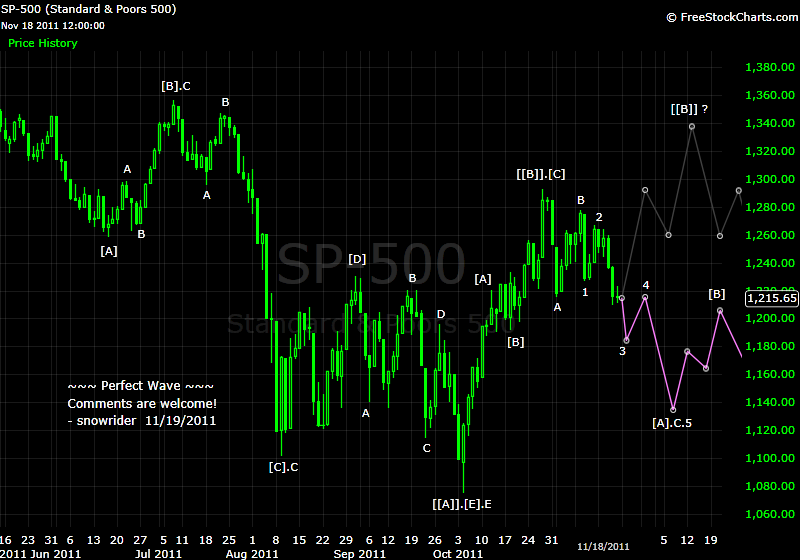Click the current price box 1,215.65

pos(771,298)
